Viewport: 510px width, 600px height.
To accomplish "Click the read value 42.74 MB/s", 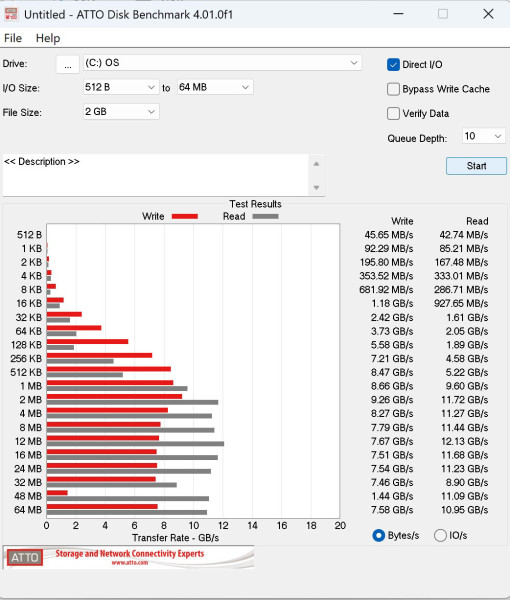I will [x=464, y=235].
